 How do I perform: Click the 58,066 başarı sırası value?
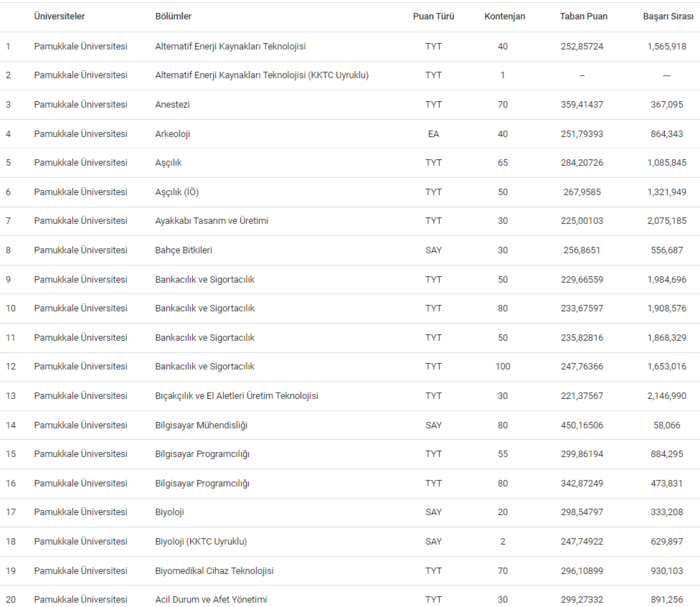click(667, 425)
